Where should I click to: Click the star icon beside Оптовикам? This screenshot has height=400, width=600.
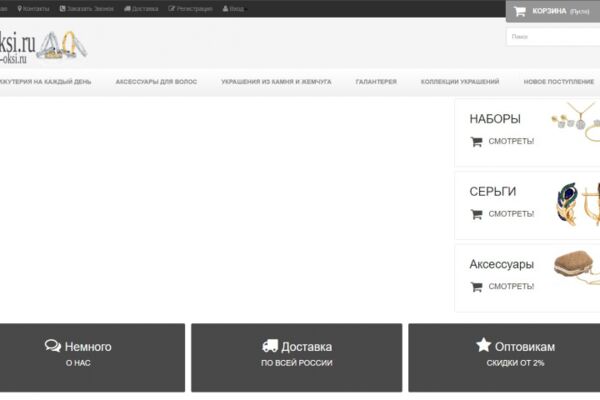(483, 345)
